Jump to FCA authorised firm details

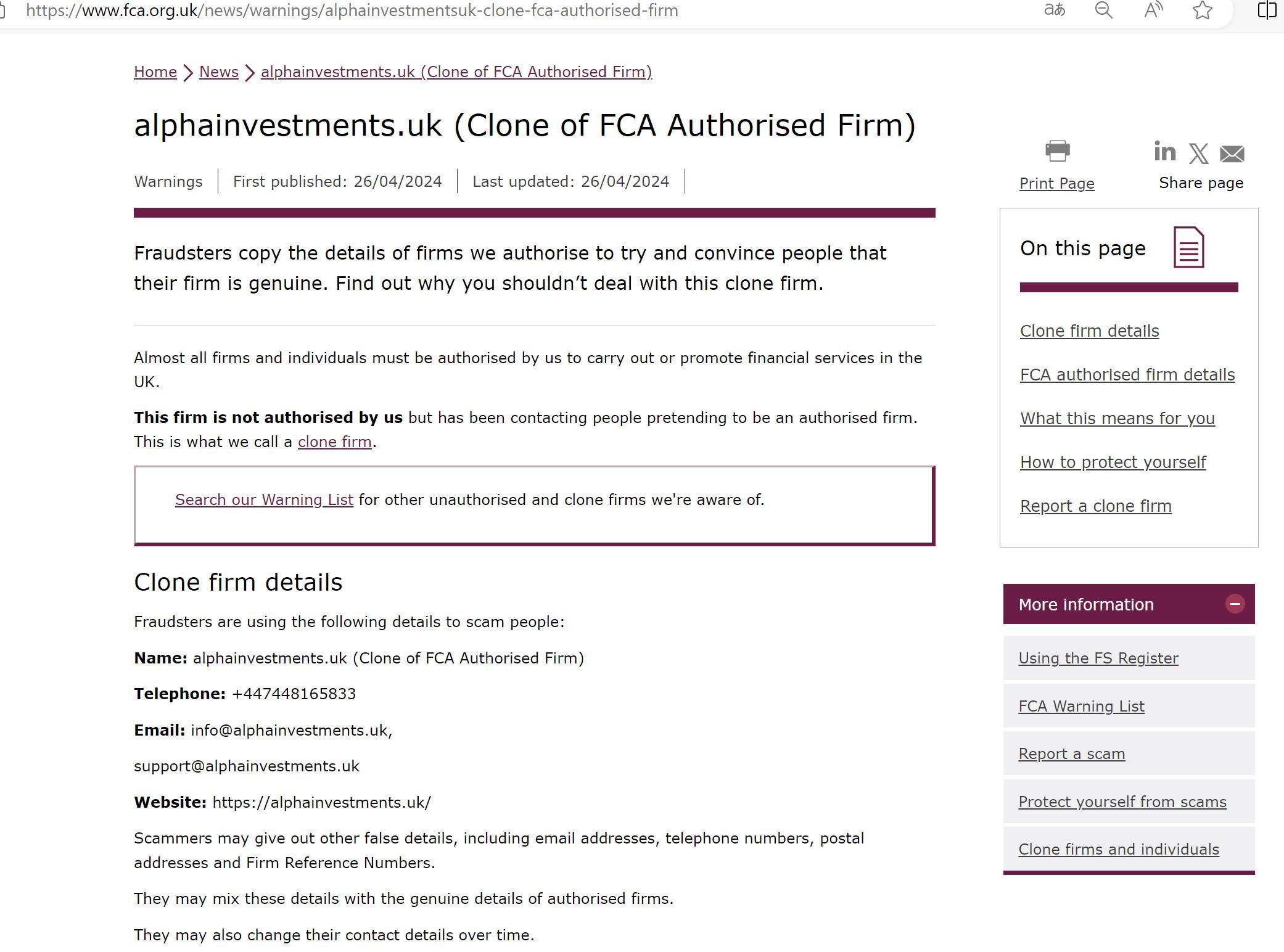point(1127,375)
